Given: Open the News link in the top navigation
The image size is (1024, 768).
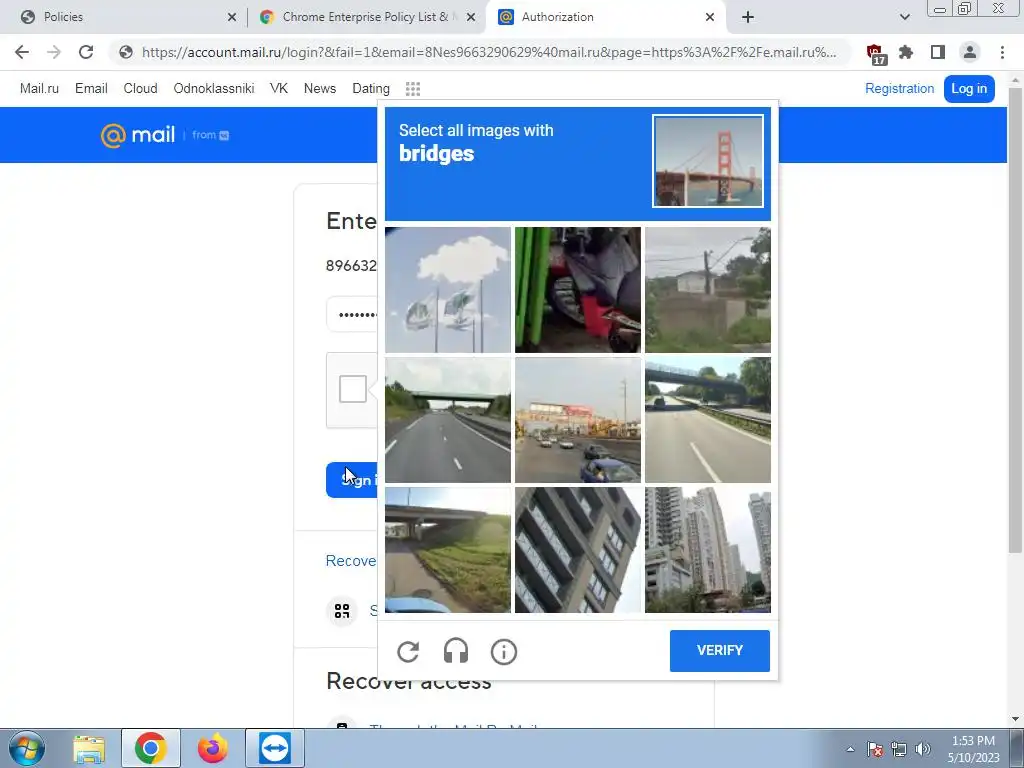Looking at the screenshot, I should click(x=319, y=88).
